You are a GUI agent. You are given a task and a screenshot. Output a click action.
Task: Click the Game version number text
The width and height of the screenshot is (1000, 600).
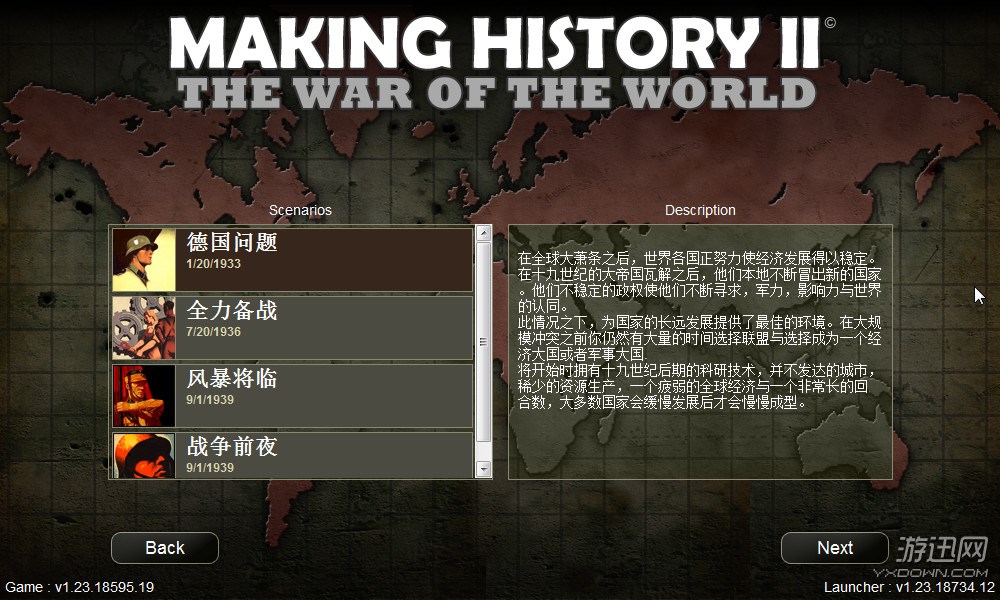[x=80, y=587]
